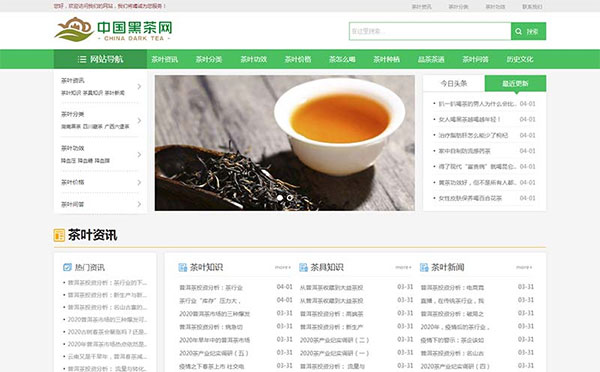Click the China Dark Tea teapot logo
This screenshot has height=372, width=600.
74,29
